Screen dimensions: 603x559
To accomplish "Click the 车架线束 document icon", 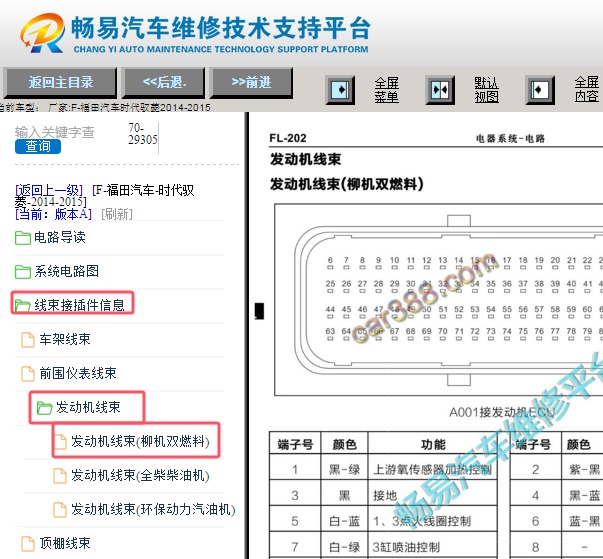I will pos(28,339).
